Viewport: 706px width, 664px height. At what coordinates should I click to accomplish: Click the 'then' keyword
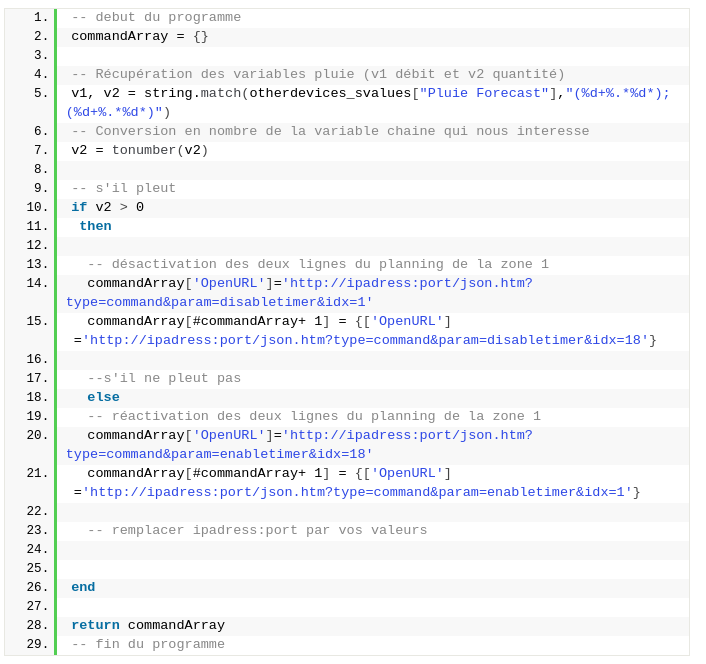tap(95, 226)
